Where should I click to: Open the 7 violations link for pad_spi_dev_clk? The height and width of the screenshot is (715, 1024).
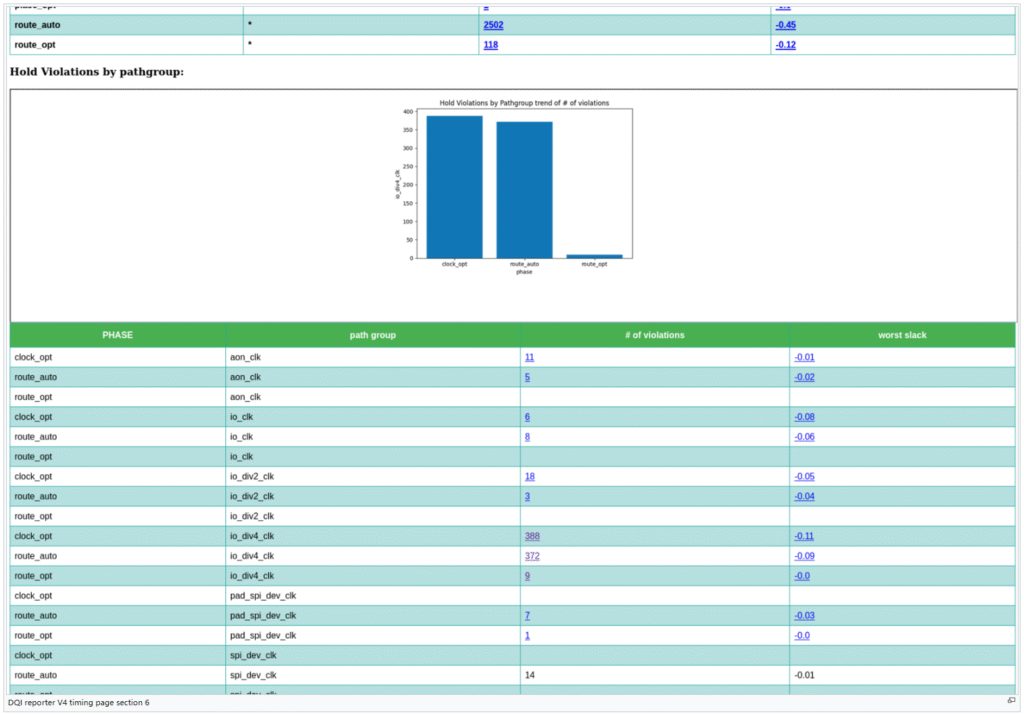point(527,616)
